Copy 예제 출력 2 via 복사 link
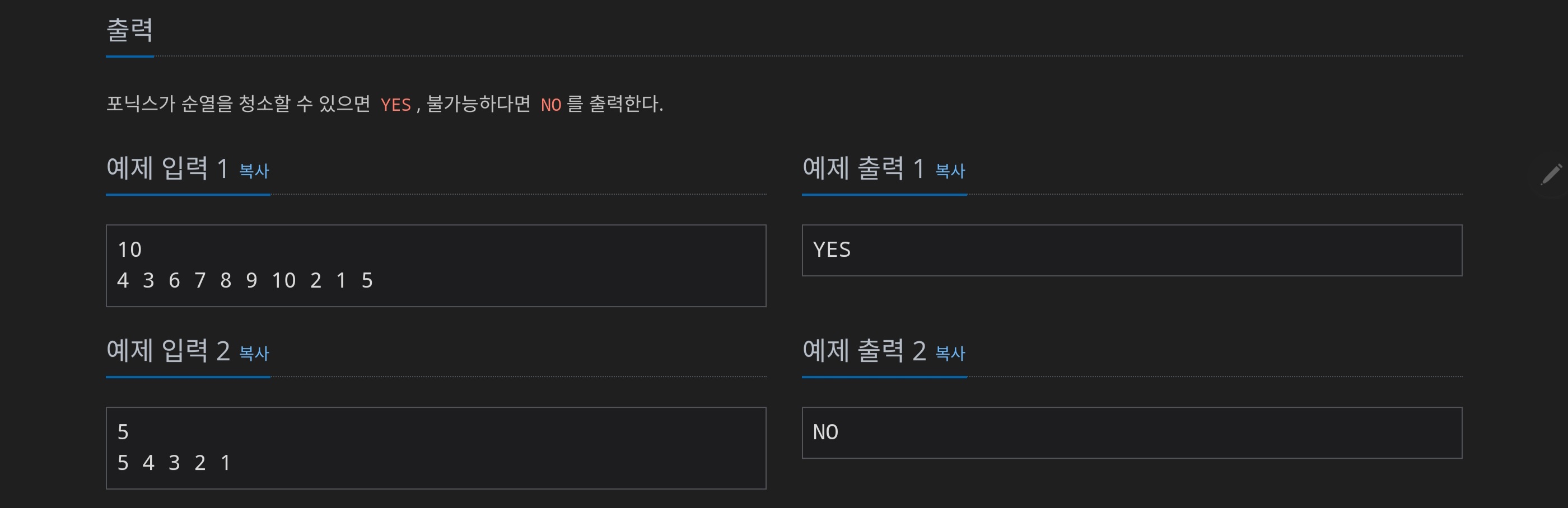The image size is (1568, 508). 950,354
